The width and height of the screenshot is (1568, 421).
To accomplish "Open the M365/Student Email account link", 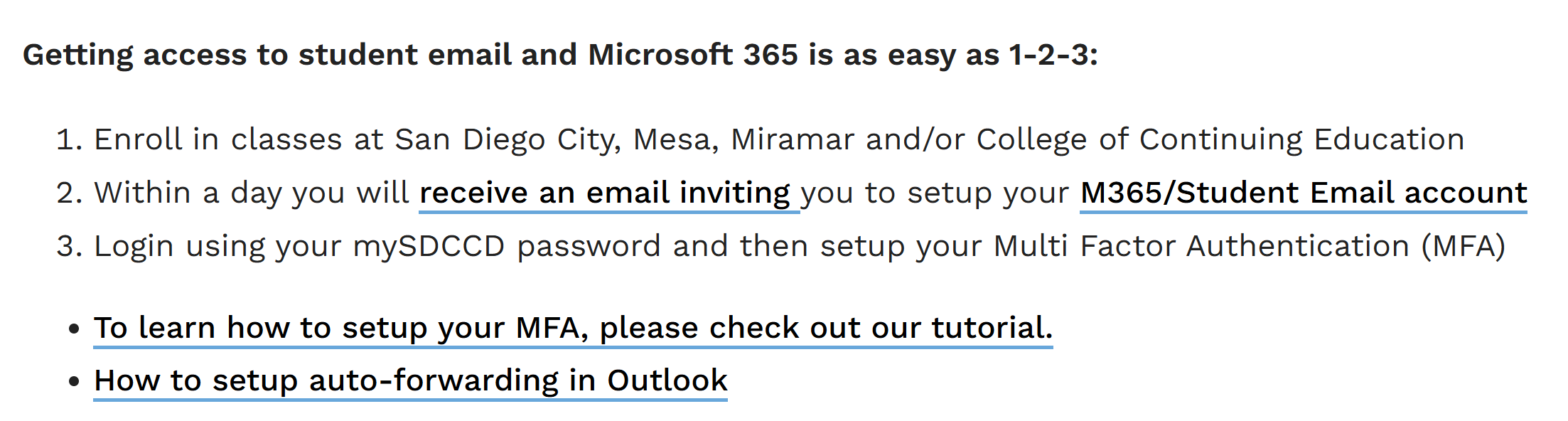I will pyautogui.click(x=1303, y=193).
